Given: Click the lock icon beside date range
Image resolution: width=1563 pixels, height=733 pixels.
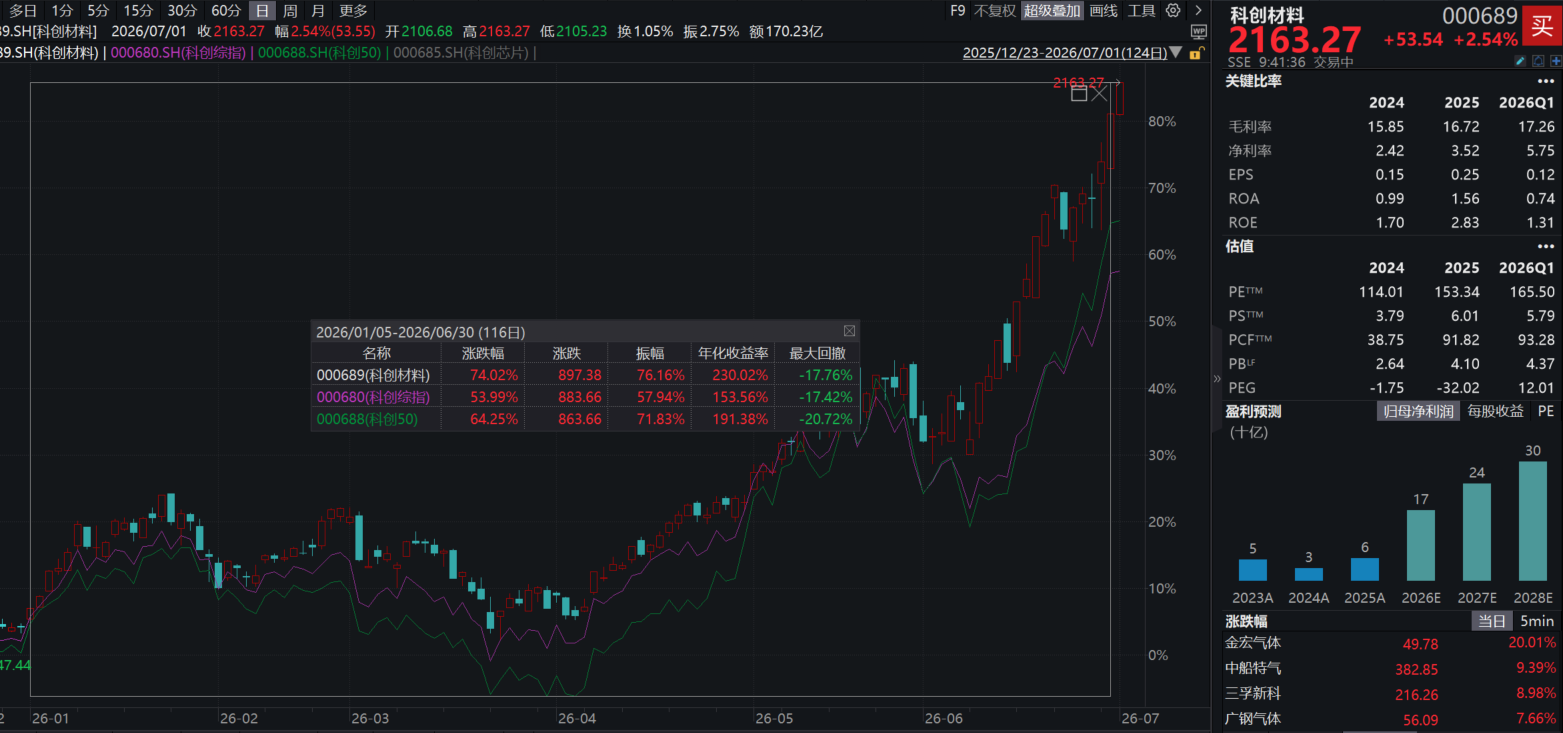Looking at the screenshot, I should pos(1197,53).
